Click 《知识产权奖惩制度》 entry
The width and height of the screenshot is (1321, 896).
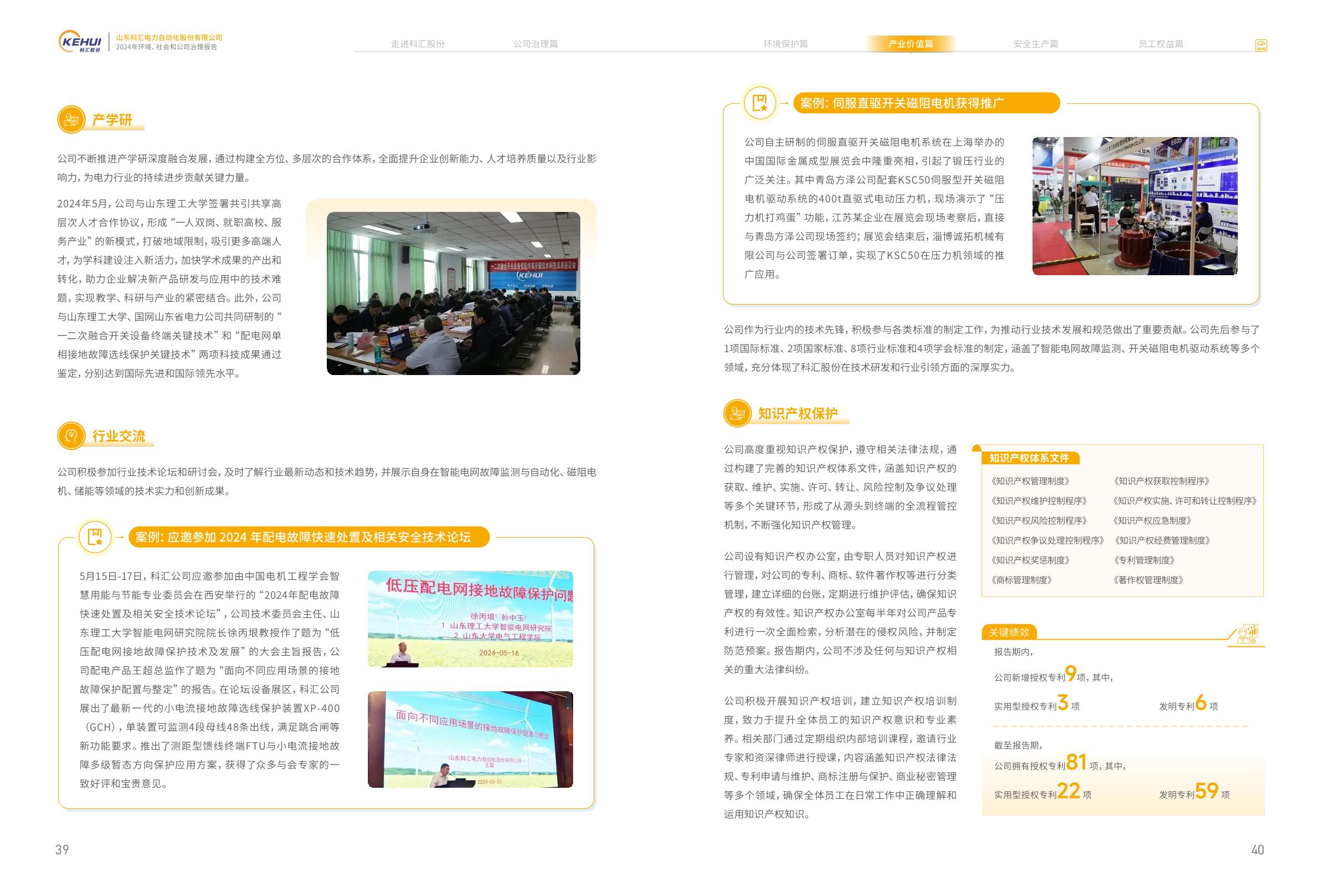(x=1030, y=560)
